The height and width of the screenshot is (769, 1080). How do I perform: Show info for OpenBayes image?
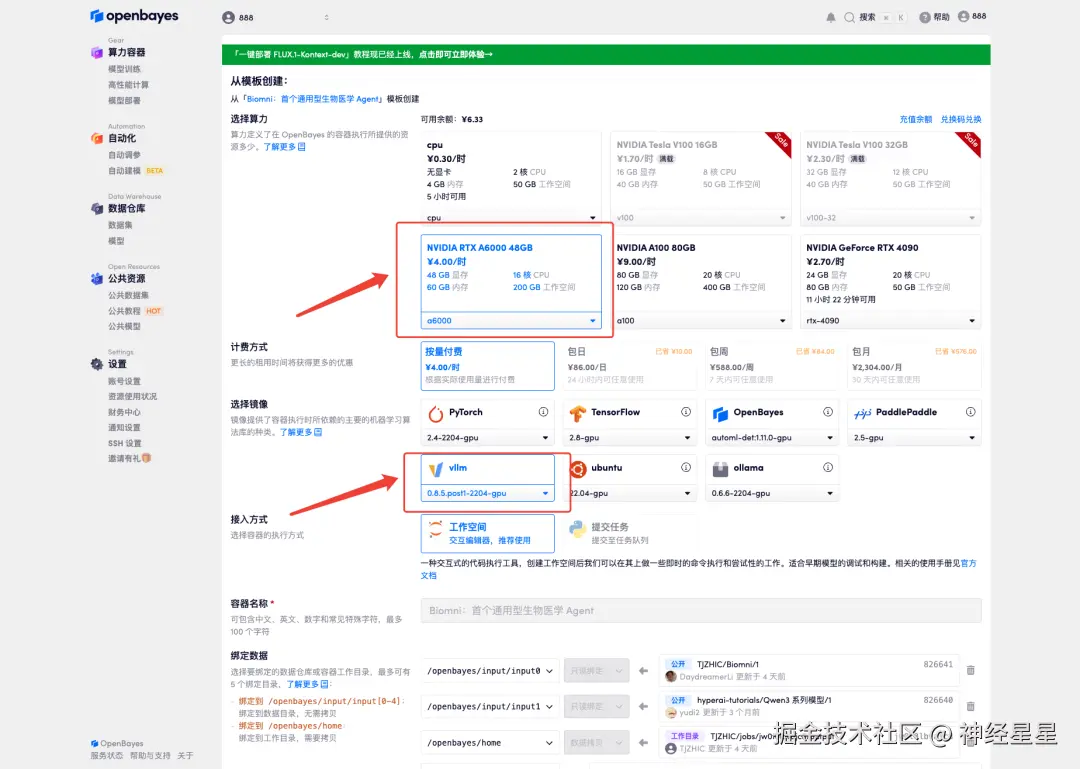(x=828, y=412)
